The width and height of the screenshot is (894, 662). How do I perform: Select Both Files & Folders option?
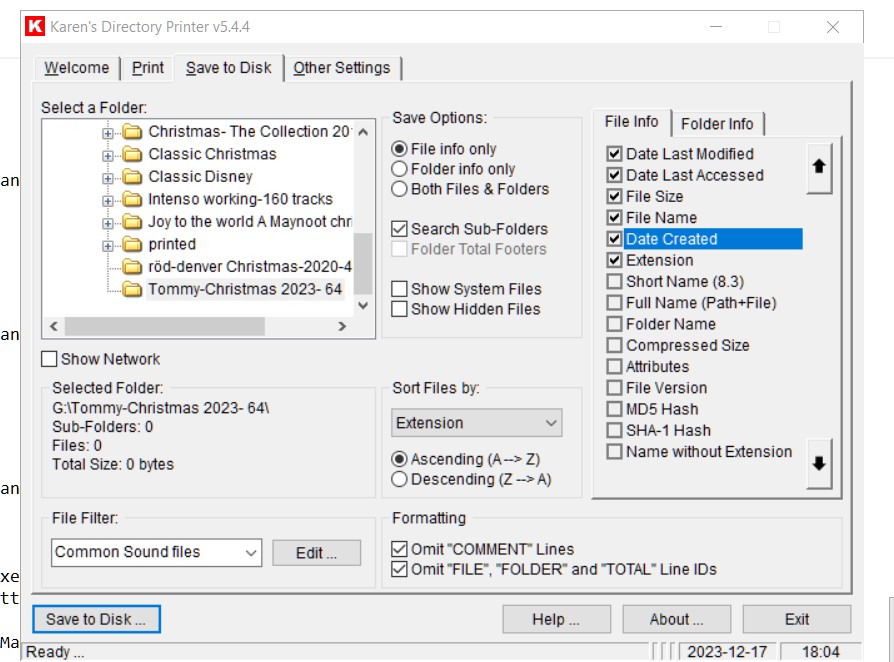470,189
